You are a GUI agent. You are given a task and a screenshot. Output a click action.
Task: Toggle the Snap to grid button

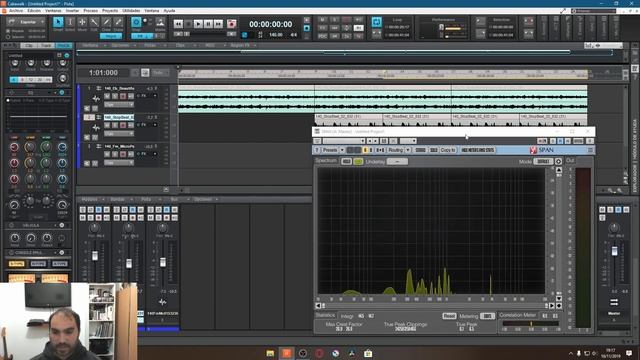point(136,22)
